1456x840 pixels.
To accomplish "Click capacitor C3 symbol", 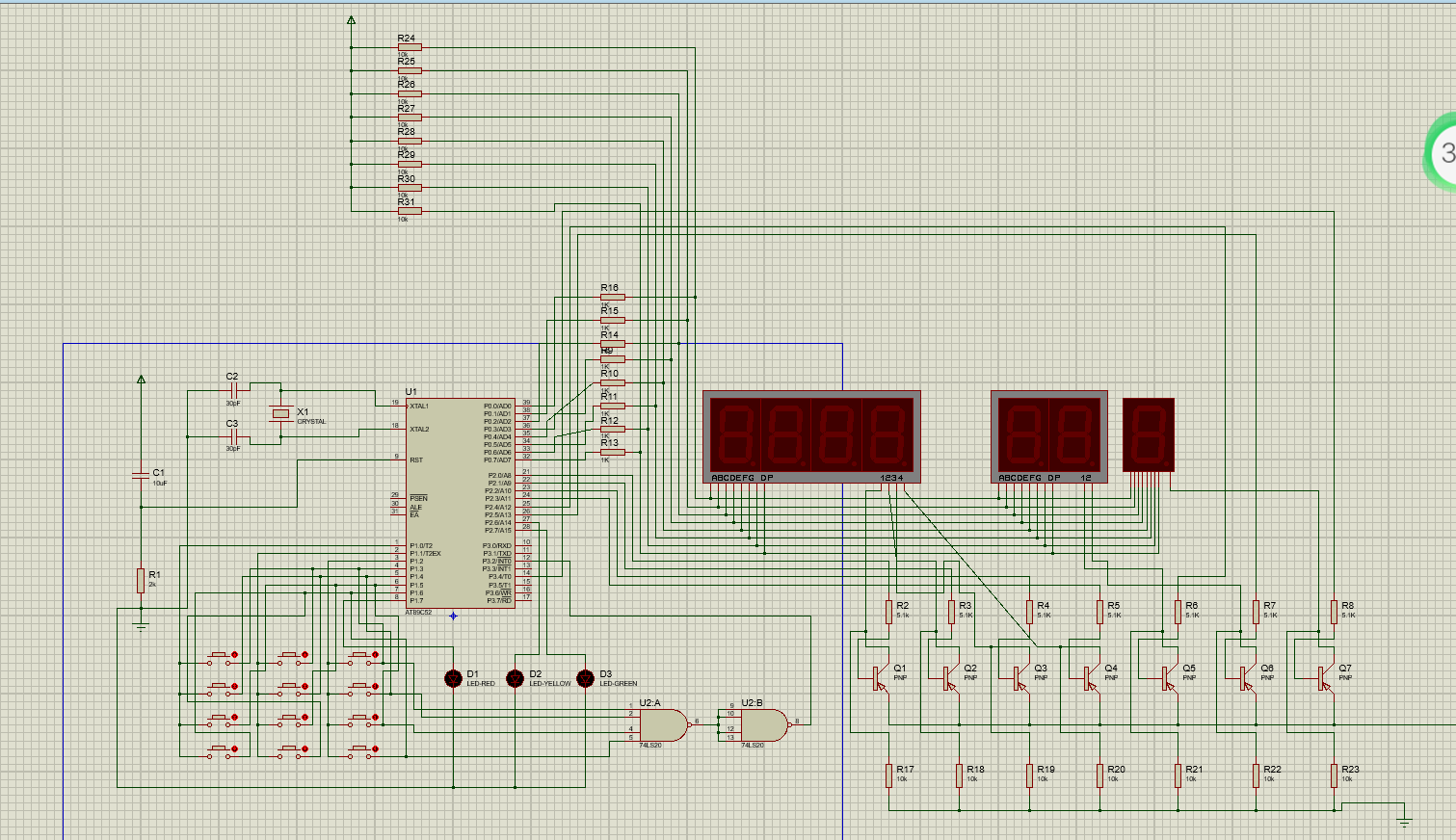I will coord(232,437).
